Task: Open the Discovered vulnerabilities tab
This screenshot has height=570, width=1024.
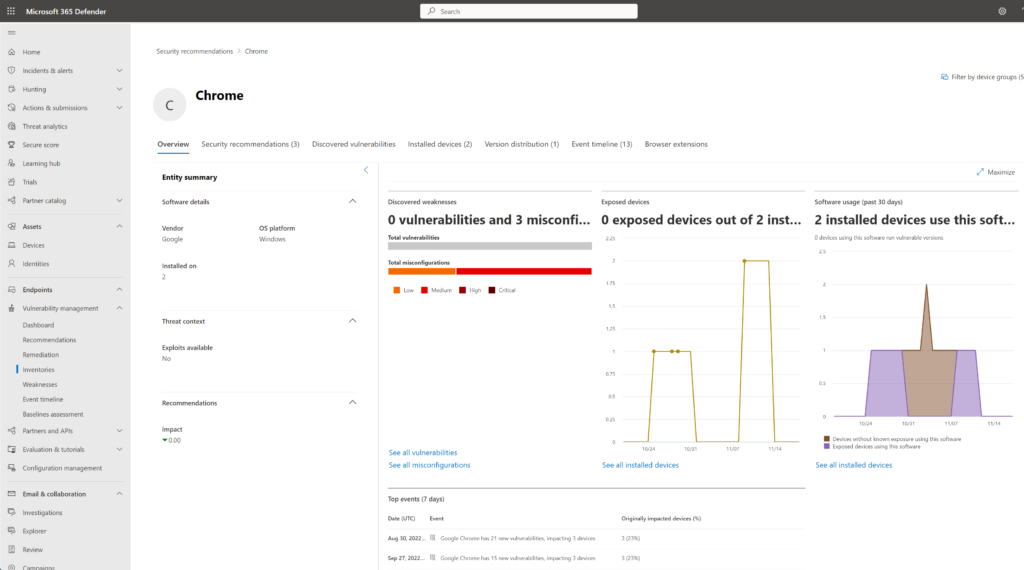Action: click(x=353, y=144)
